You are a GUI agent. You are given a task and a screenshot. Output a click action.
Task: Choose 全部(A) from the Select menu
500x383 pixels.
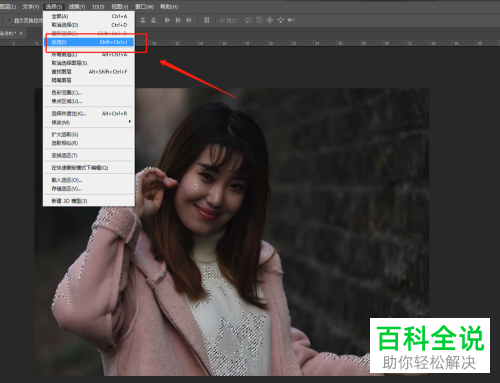89,16
